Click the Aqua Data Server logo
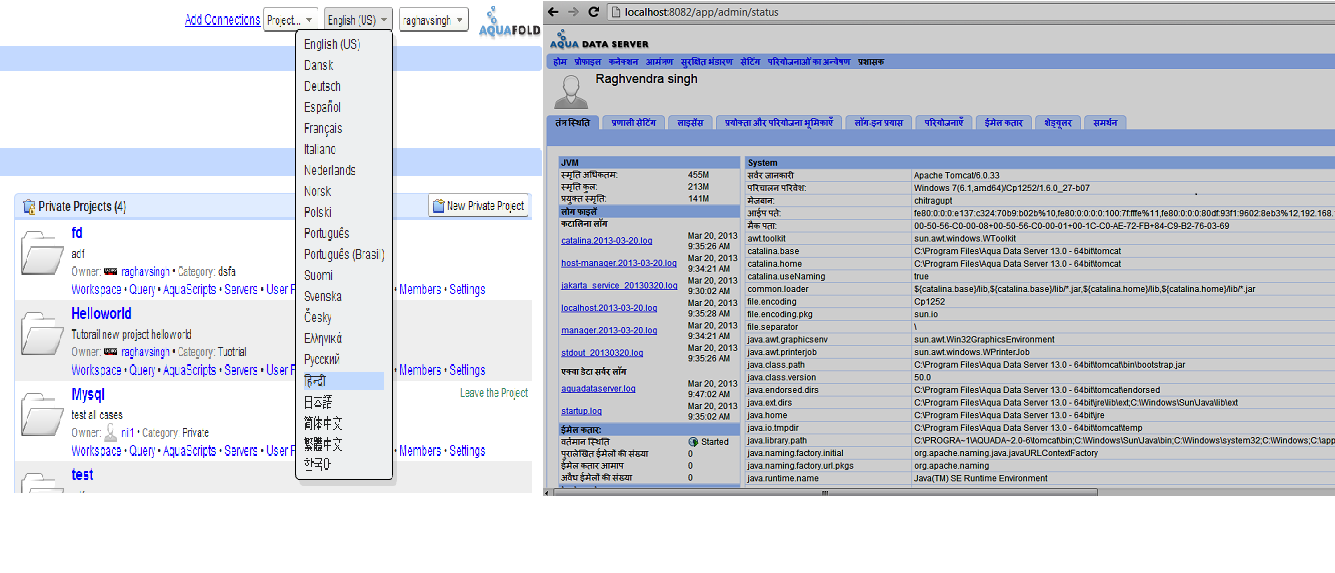The image size is (1335, 573). [600, 40]
